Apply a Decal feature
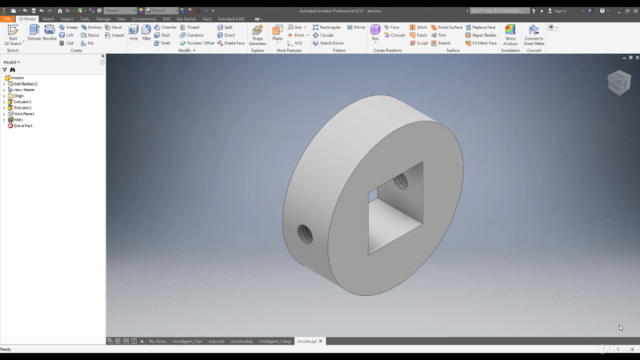Screen dimensions: 640x360 113,27
